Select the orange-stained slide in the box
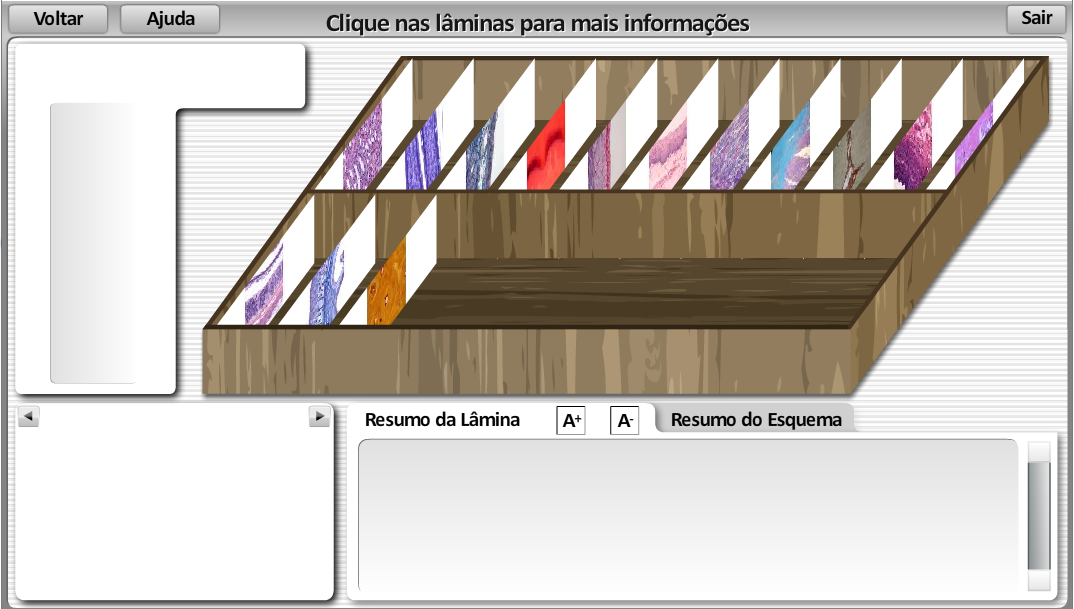Viewport: 1074px width, 609px height. click(x=386, y=288)
